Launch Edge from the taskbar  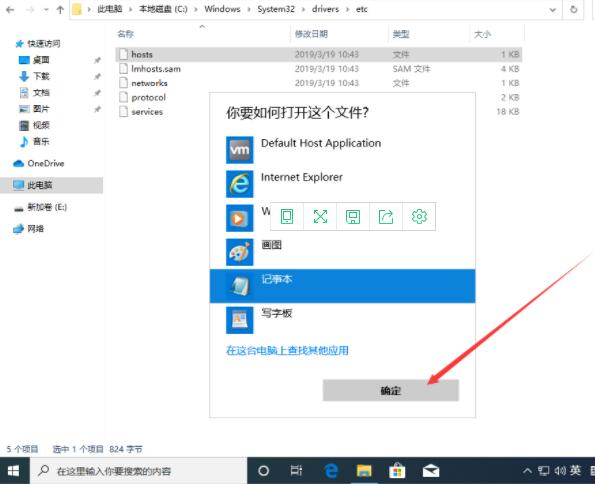[331, 471]
